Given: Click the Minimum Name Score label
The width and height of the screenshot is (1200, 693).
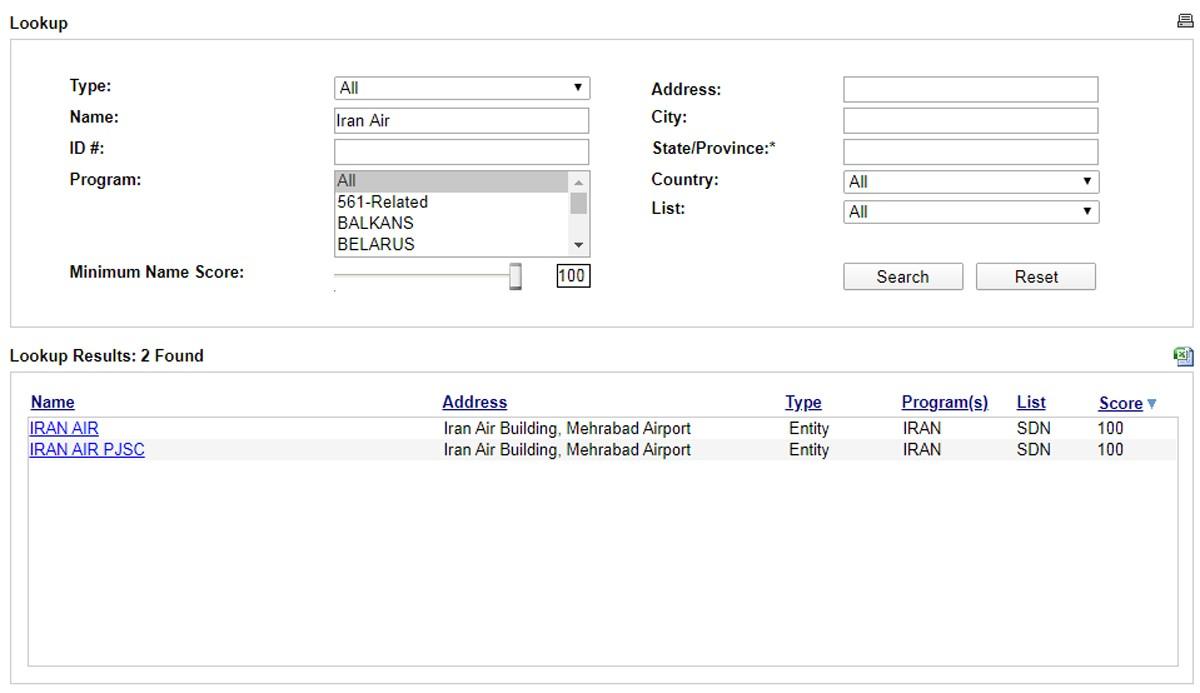Looking at the screenshot, I should pyautogui.click(x=157, y=272).
